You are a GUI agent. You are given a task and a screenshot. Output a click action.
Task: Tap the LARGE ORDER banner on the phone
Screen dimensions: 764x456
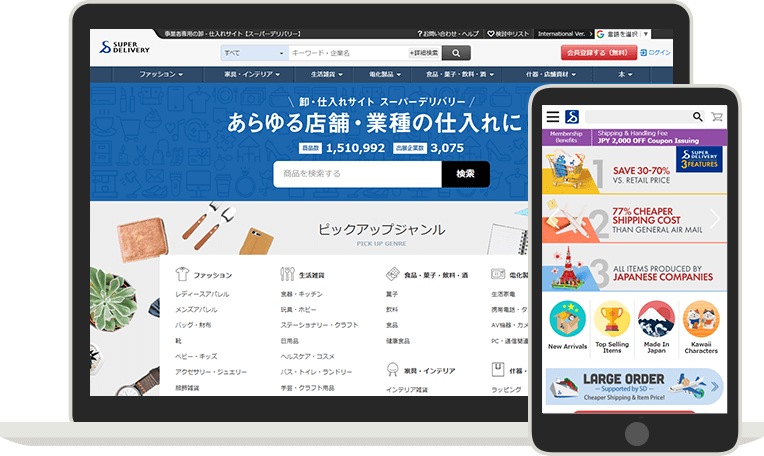[634, 387]
